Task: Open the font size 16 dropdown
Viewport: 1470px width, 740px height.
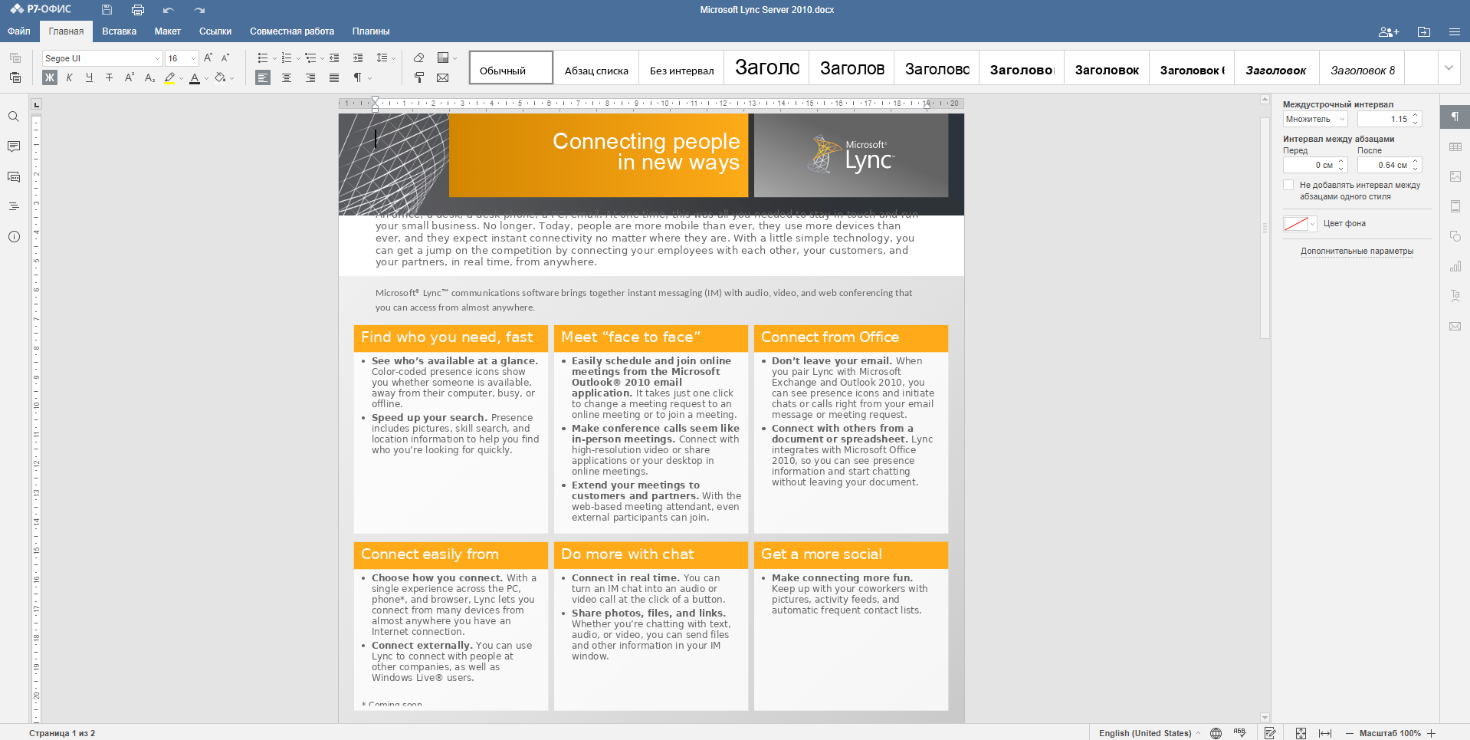Action: (x=193, y=58)
